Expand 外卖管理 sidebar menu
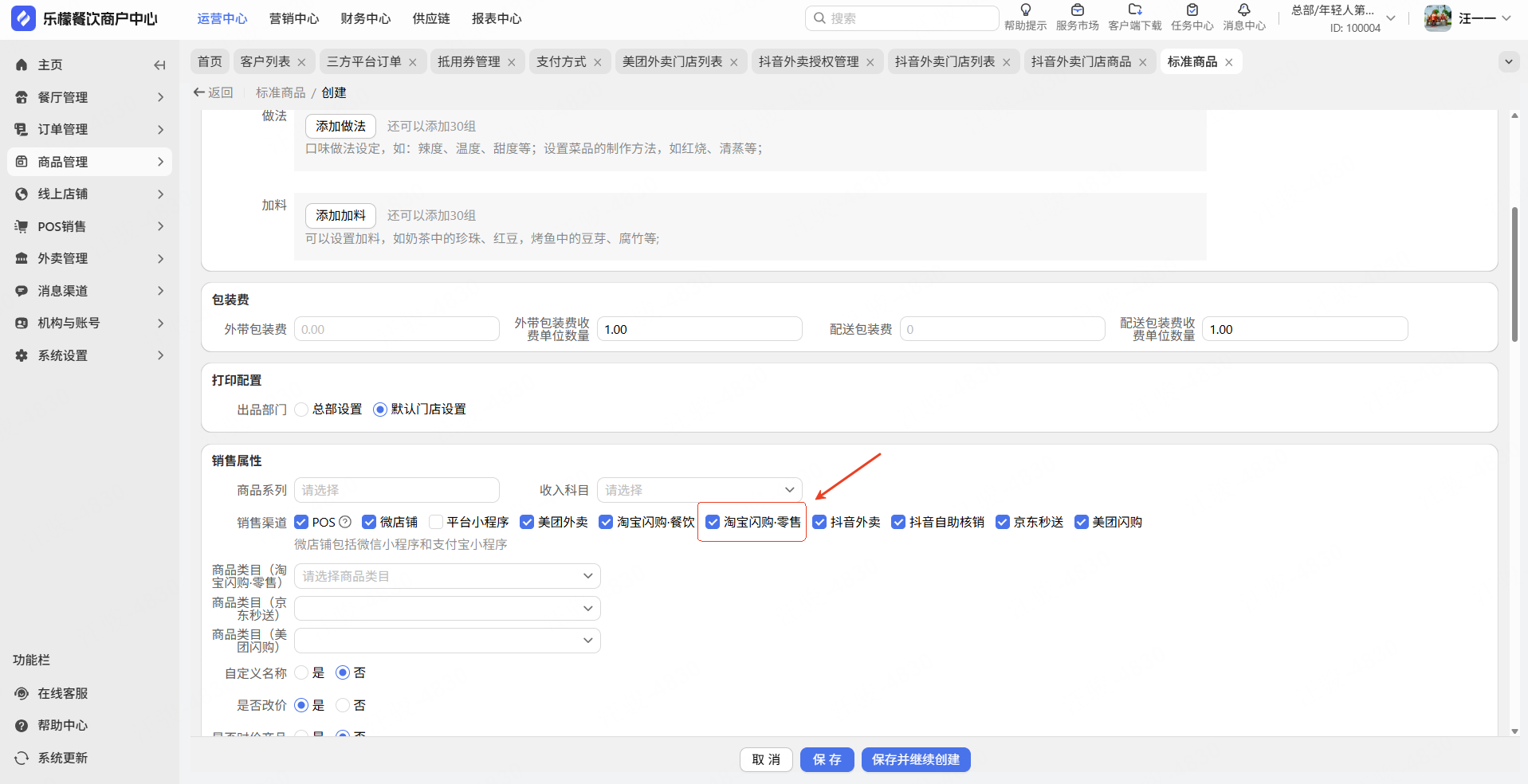Viewport: 1528px width, 784px height. (89, 258)
